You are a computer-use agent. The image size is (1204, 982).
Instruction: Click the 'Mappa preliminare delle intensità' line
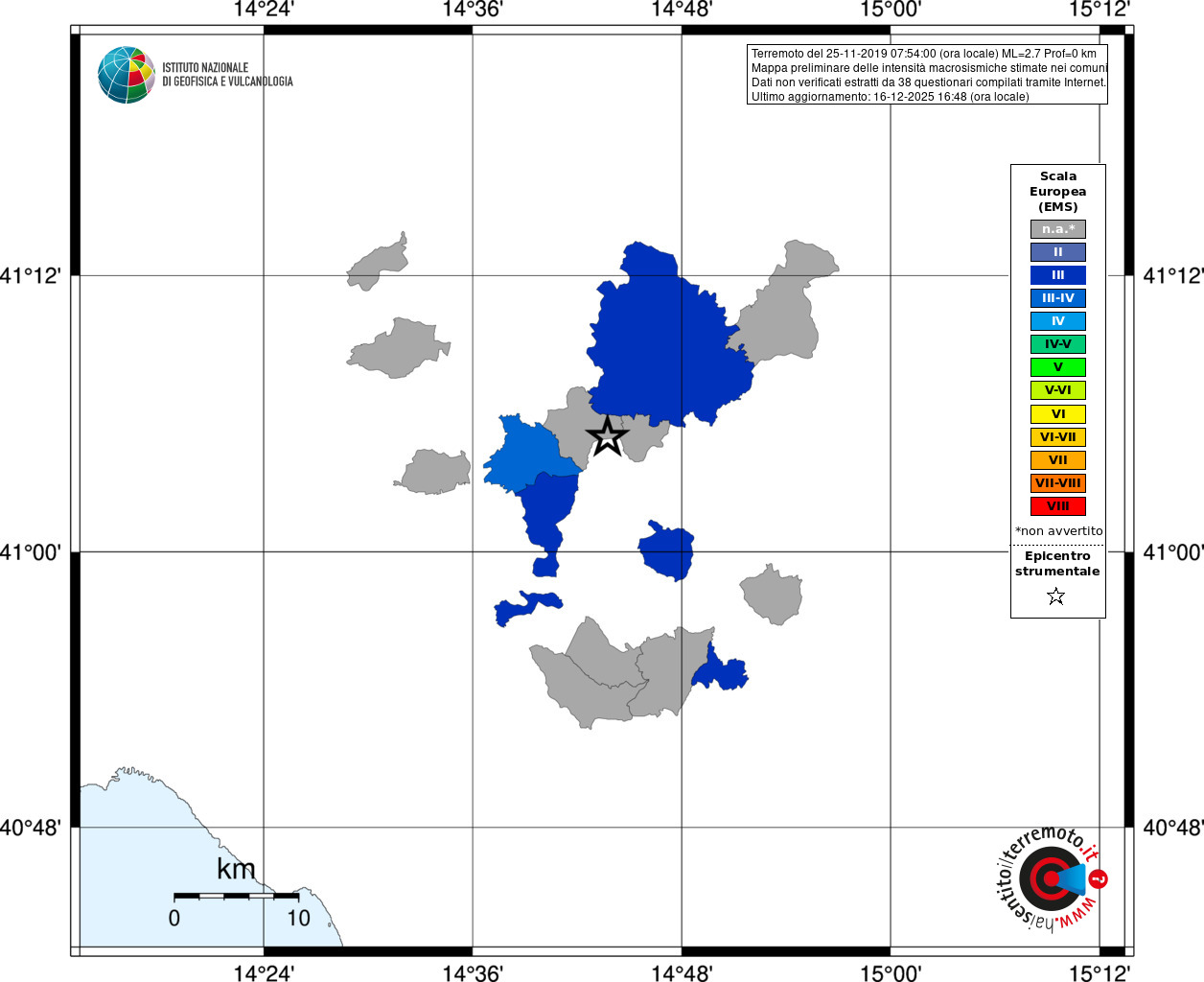pos(929,68)
